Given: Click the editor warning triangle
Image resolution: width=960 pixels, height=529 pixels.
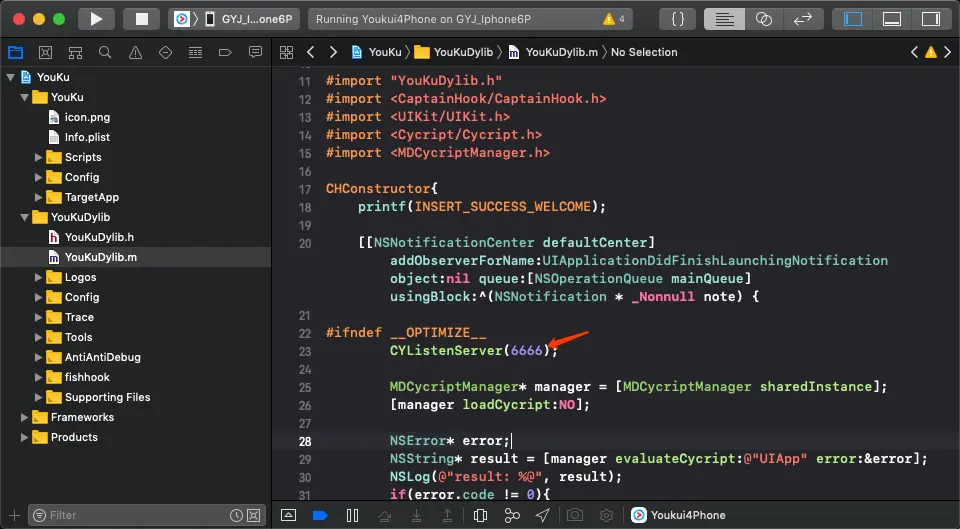Looking at the screenshot, I should [931, 53].
